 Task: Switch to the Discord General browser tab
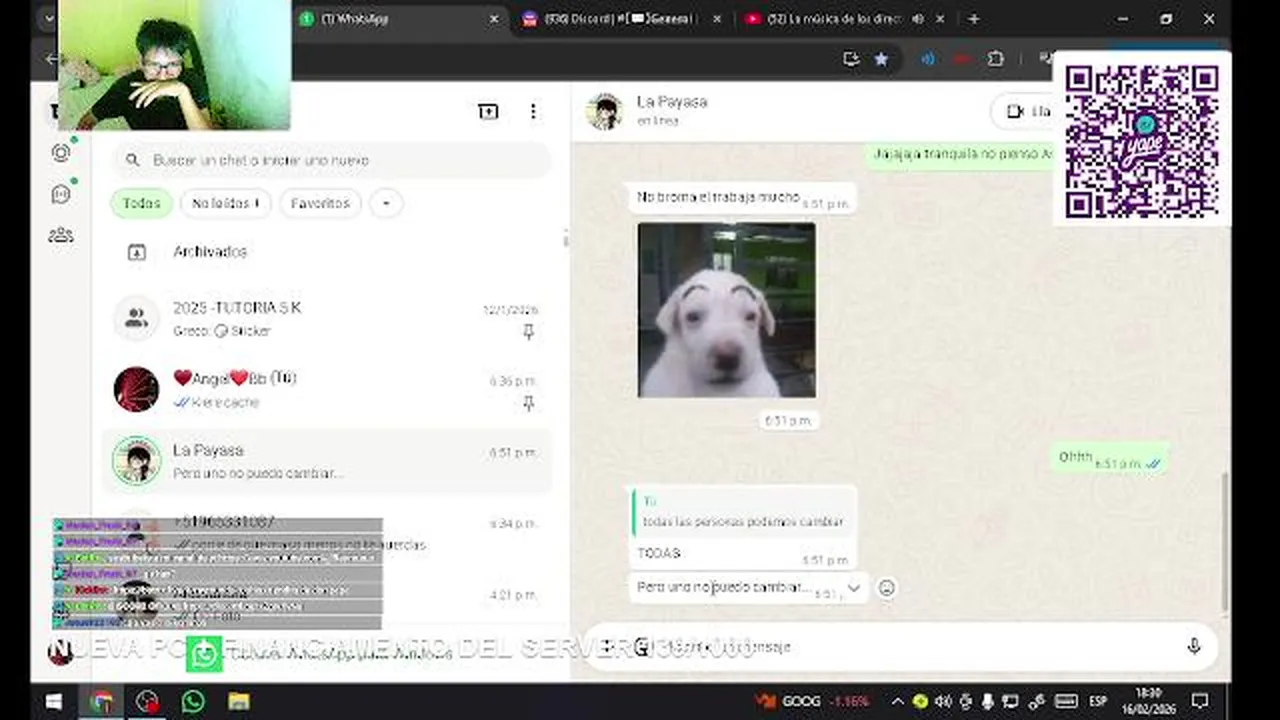(x=620, y=19)
